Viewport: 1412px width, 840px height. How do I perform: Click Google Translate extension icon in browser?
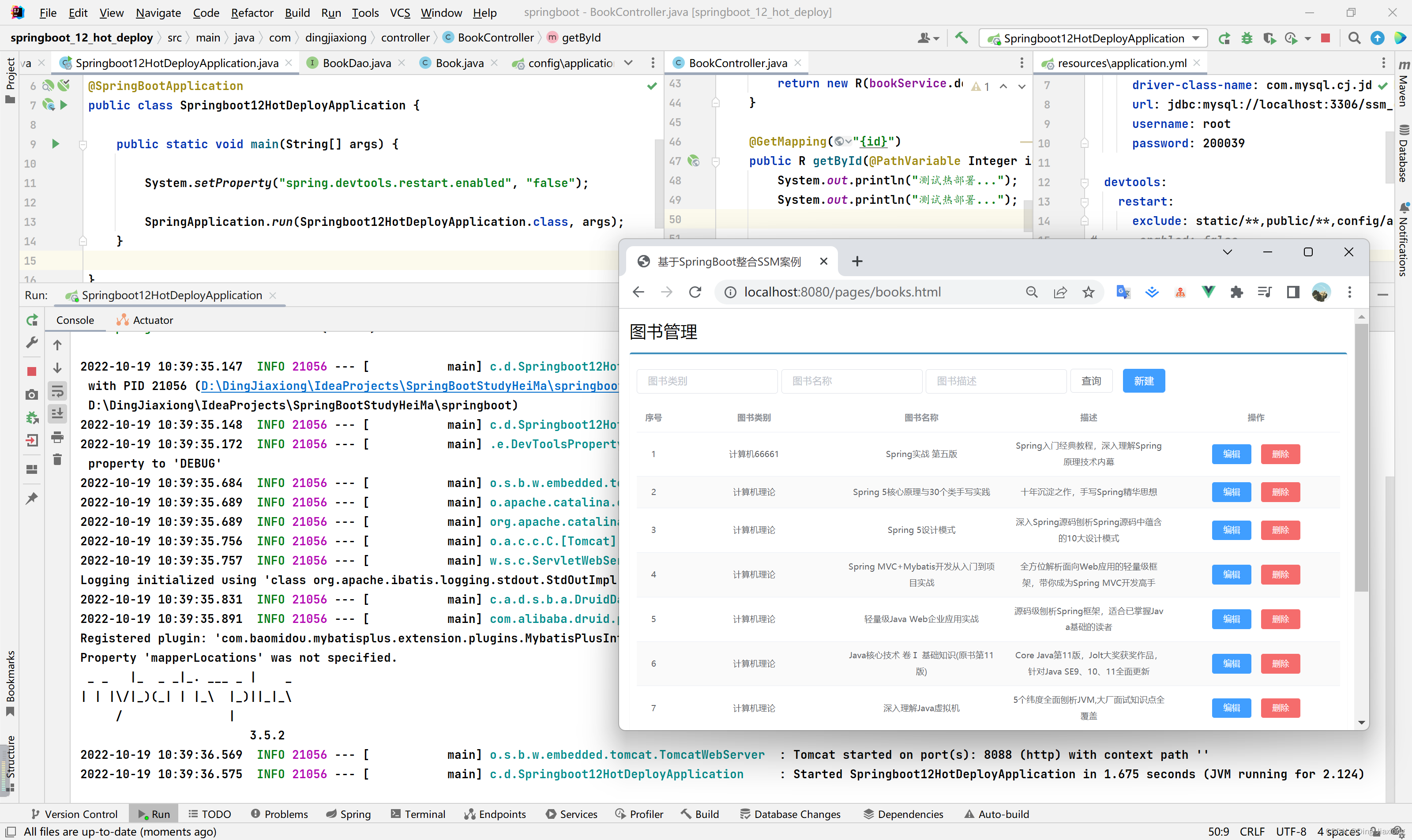pos(1123,292)
